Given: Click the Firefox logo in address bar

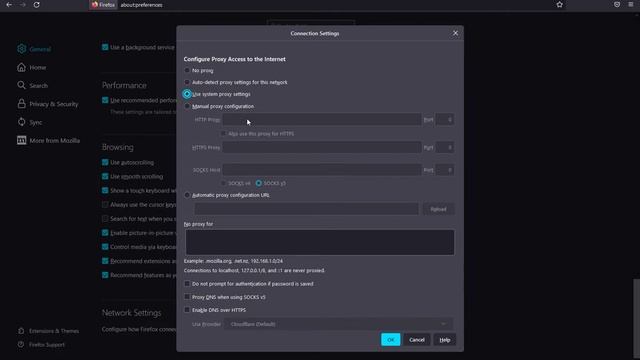Looking at the screenshot, I should [95, 5].
